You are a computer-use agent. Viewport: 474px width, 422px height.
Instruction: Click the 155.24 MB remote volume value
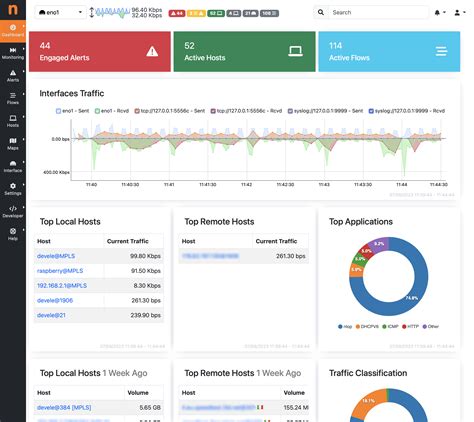click(x=296, y=407)
